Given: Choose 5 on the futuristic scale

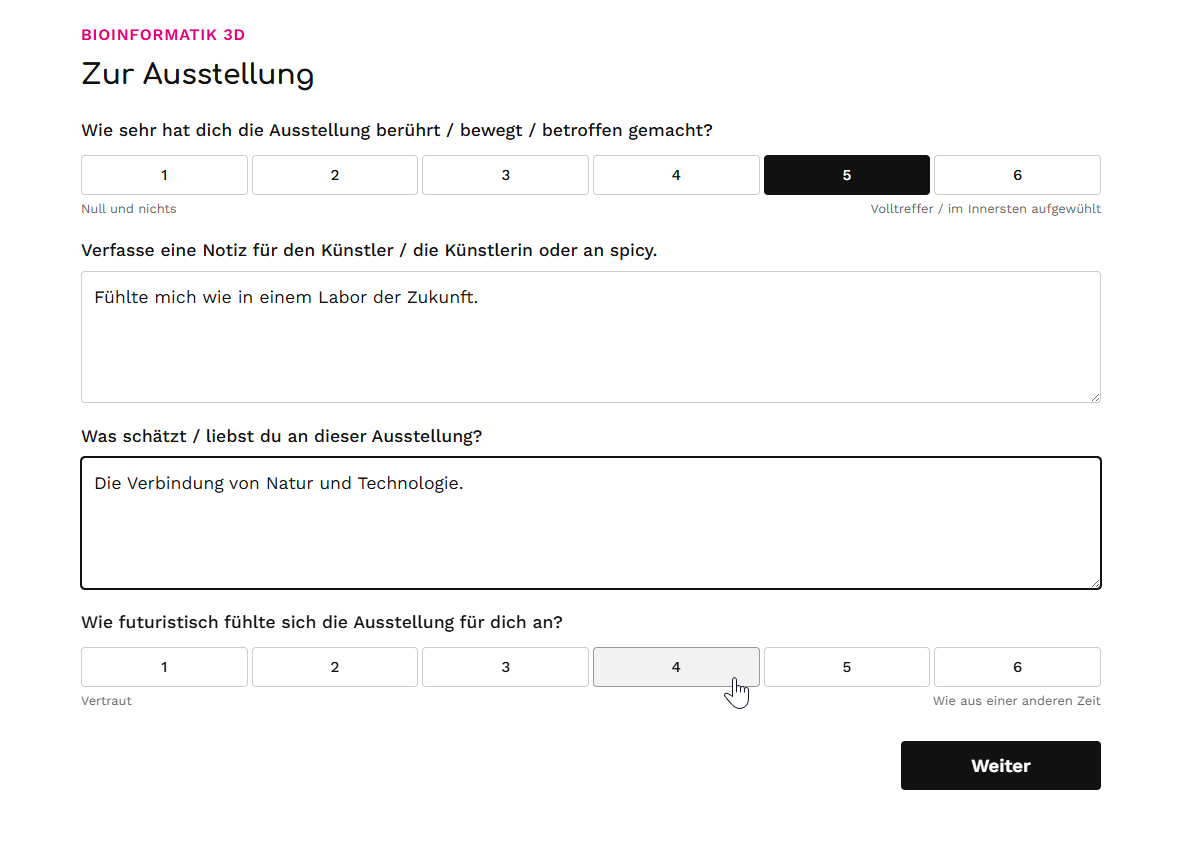Looking at the screenshot, I should (847, 667).
